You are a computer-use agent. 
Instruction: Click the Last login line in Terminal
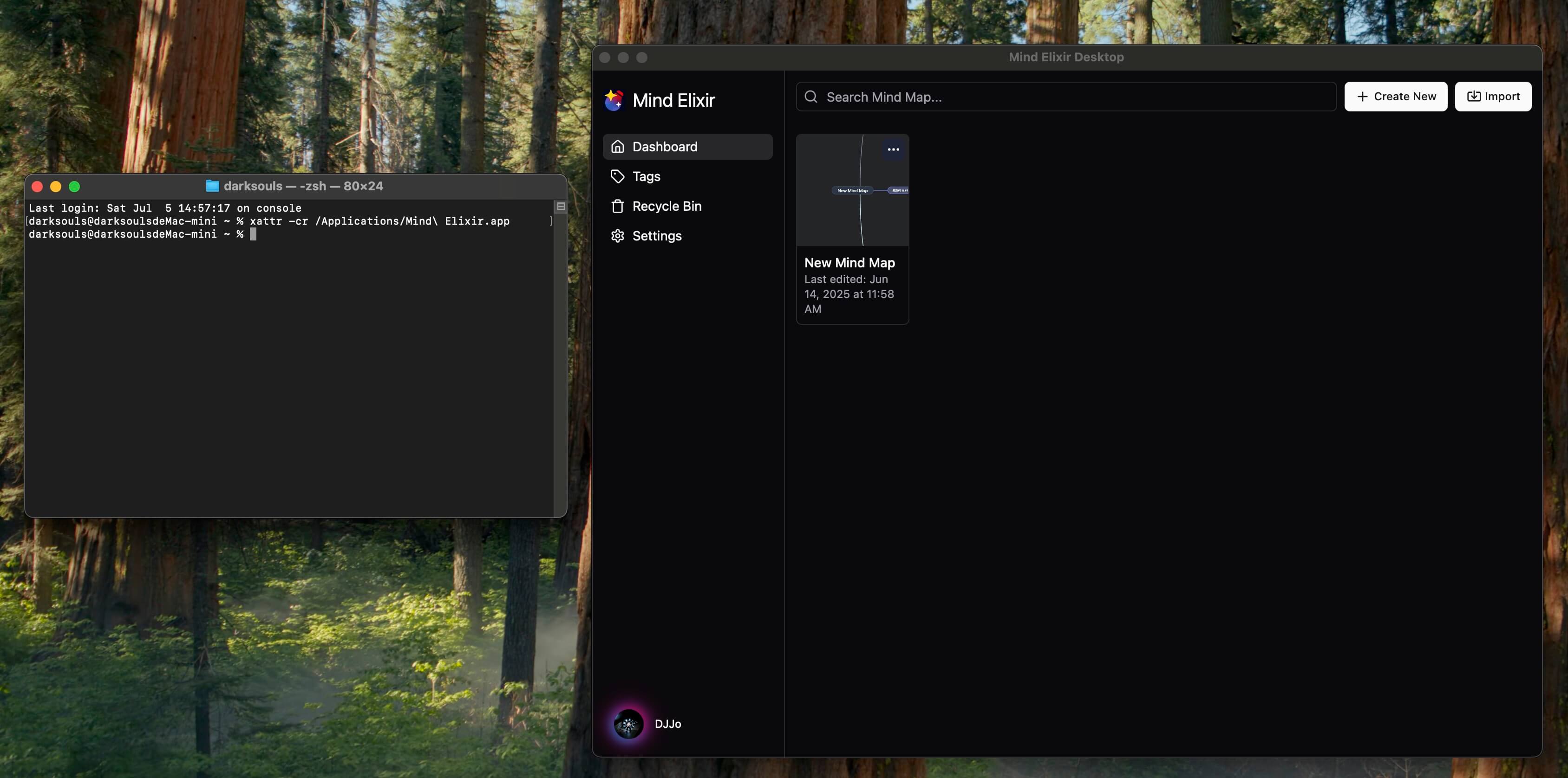tap(165, 208)
